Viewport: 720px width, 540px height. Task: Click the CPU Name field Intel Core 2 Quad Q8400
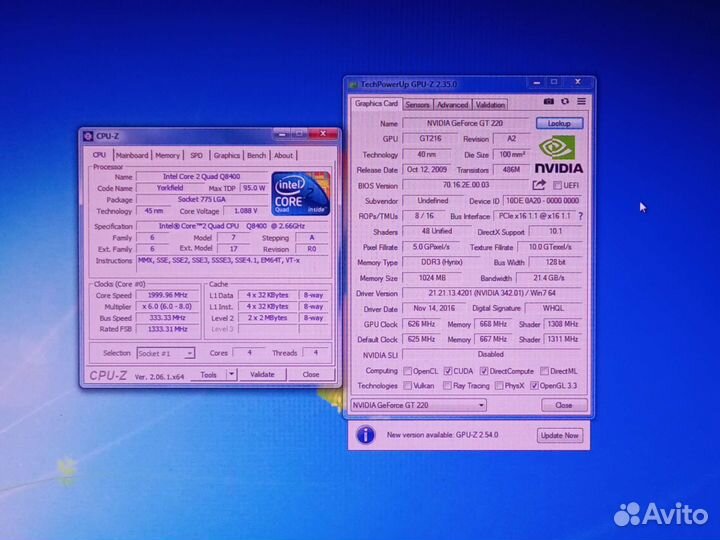pos(202,176)
